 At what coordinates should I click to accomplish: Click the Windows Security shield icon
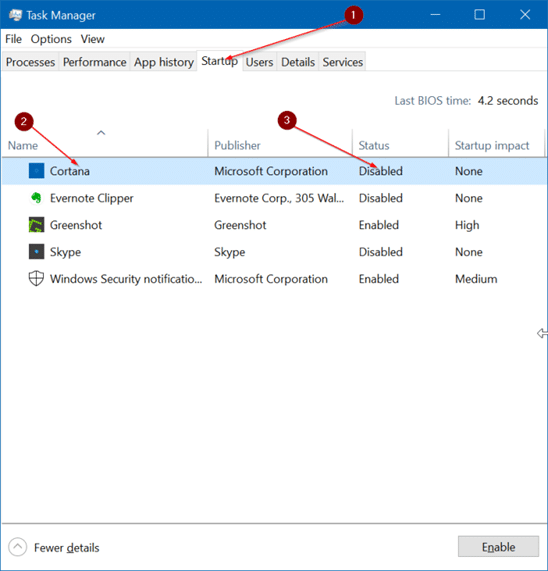[36, 279]
